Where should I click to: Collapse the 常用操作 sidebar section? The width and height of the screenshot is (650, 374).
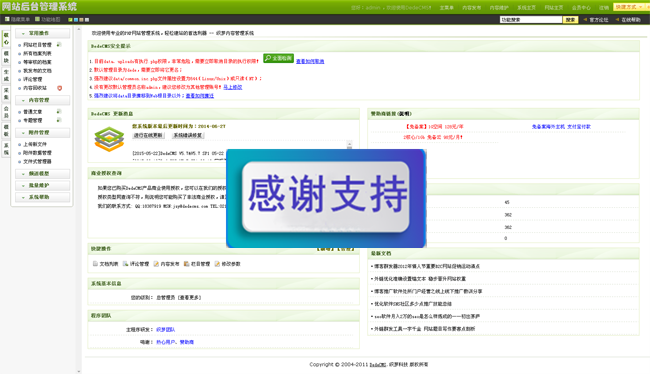tap(42, 33)
